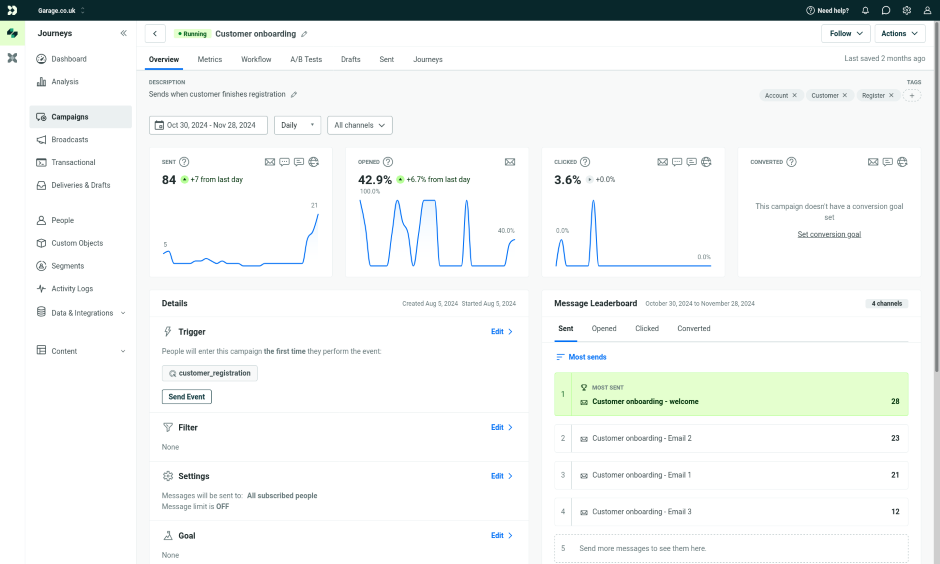
Task: Switch to the Journeys tab
Action: 427,59
